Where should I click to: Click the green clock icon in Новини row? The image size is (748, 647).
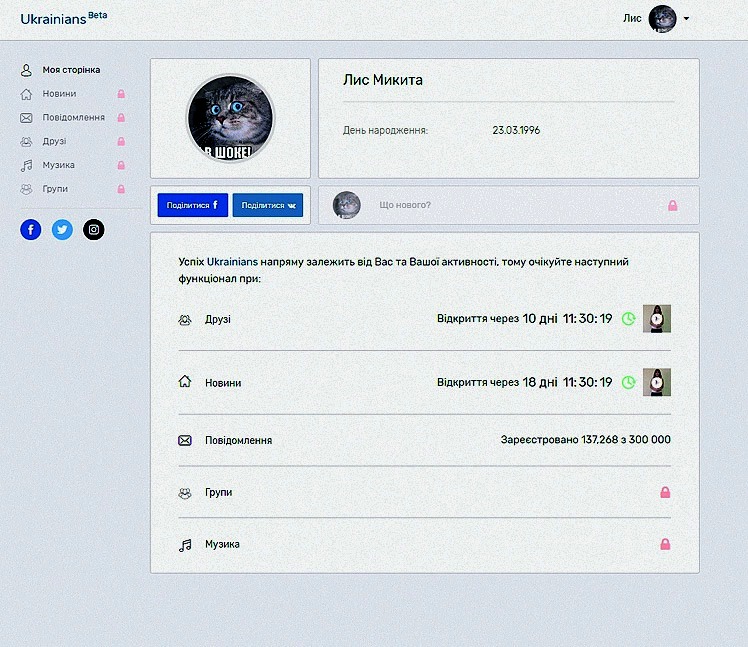click(628, 382)
